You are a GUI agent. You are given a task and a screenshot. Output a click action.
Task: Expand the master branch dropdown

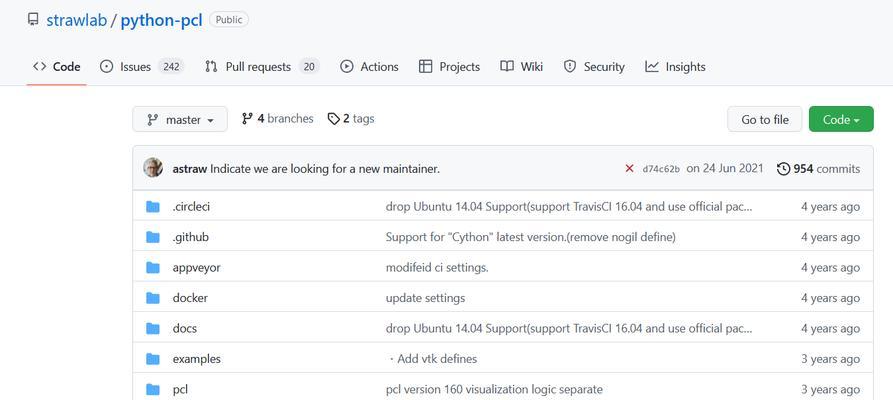click(180, 119)
